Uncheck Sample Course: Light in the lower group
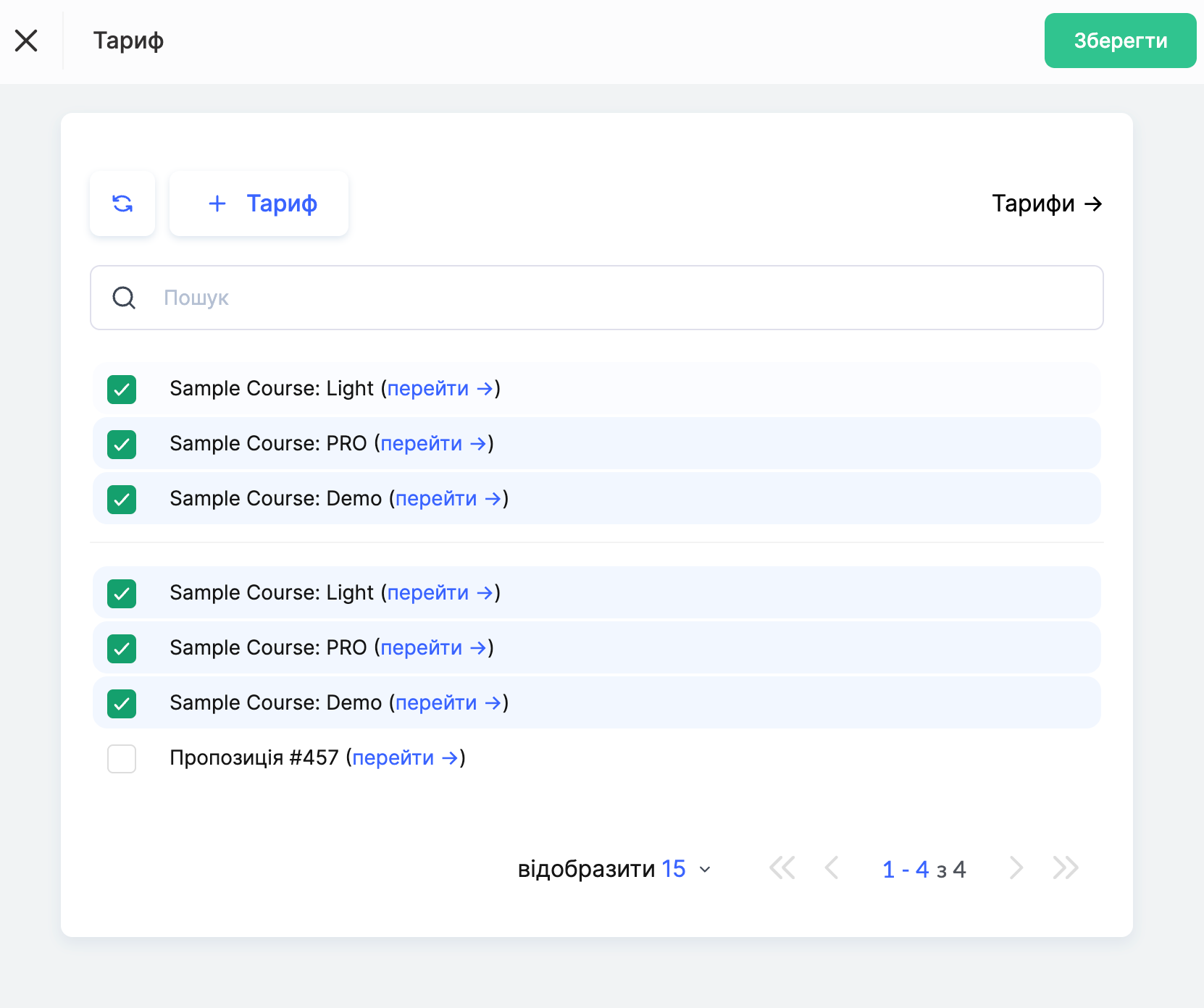The width and height of the screenshot is (1204, 1008). (122, 594)
